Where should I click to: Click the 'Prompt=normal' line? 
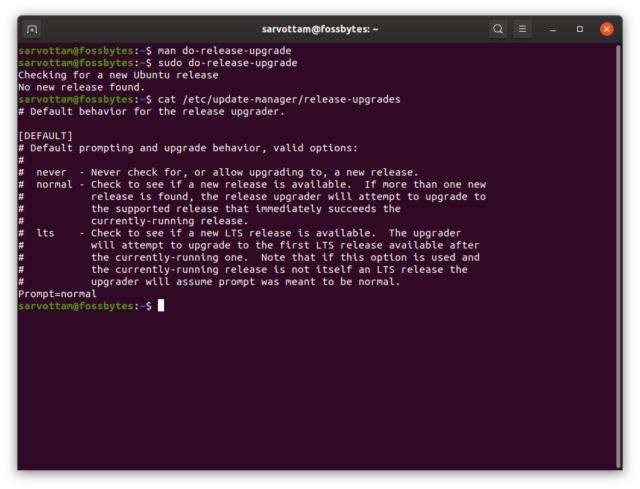(x=57, y=294)
